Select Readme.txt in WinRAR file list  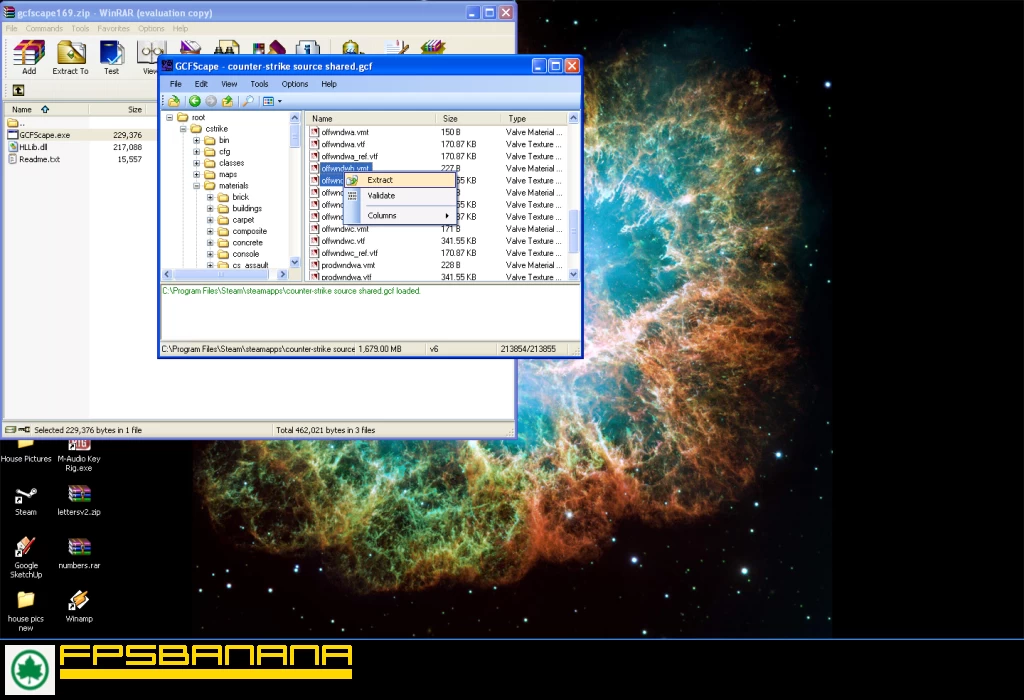point(39,159)
